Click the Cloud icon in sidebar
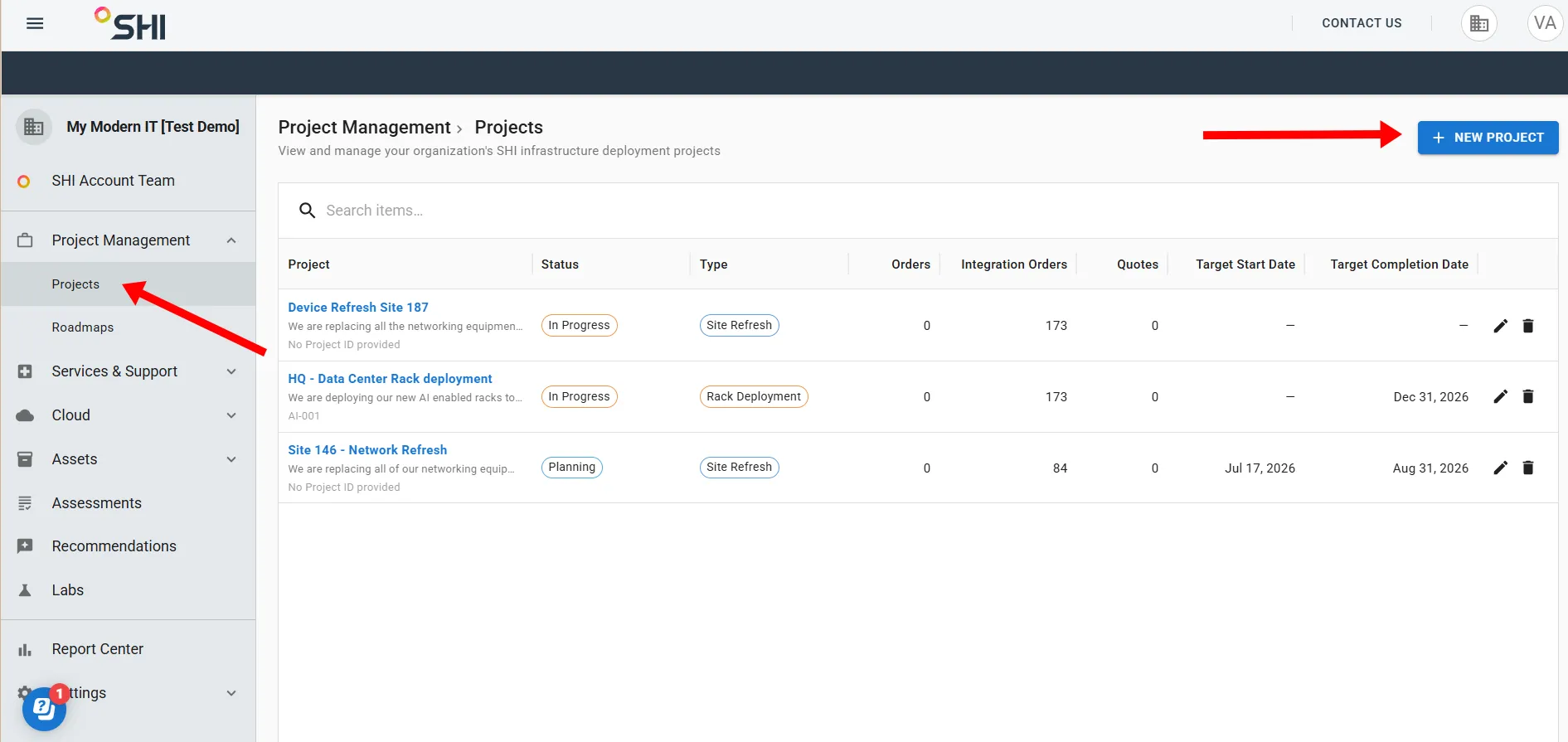This screenshot has width=1568, height=742. (x=25, y=415)
